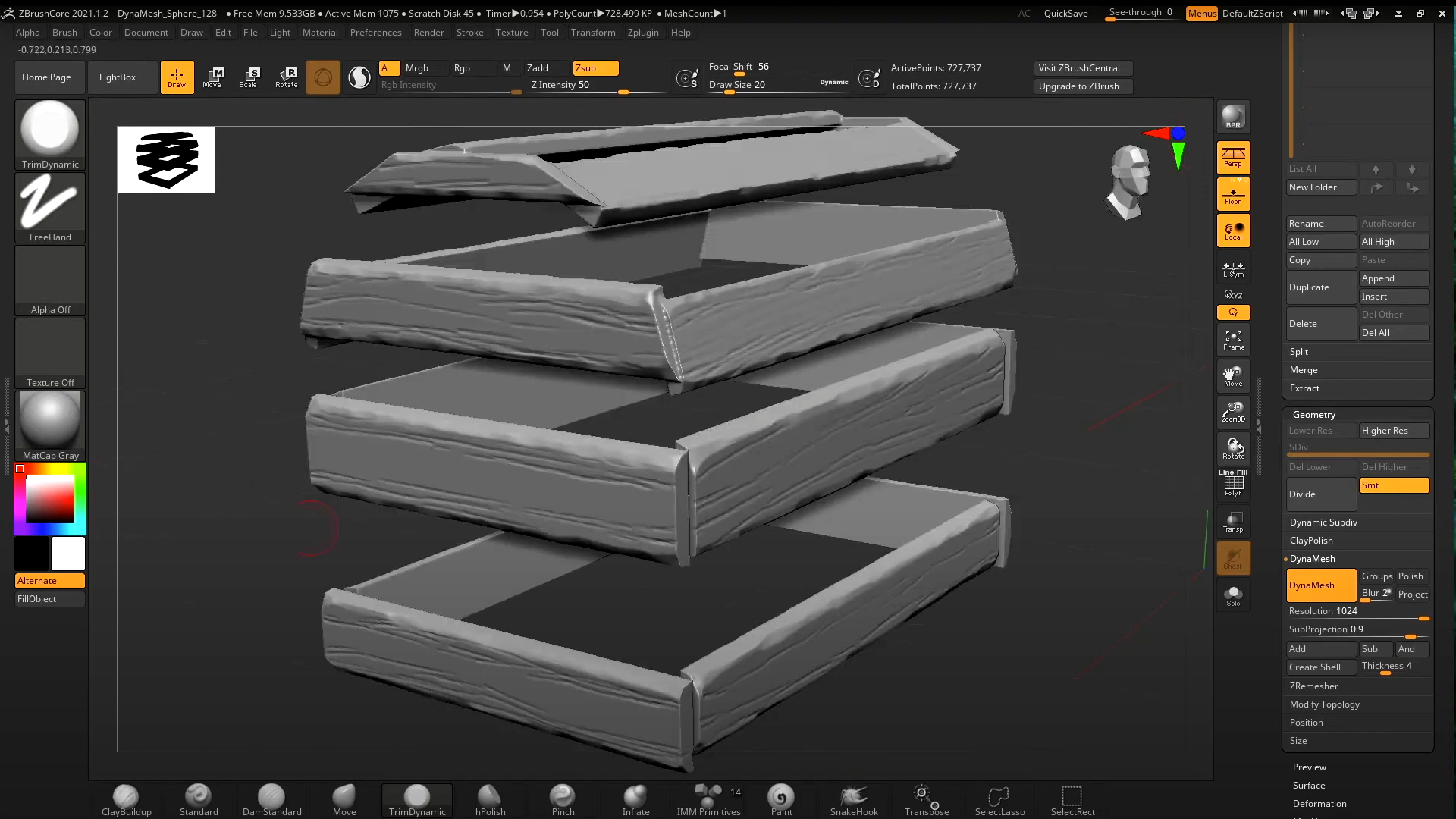The image size is (1456, 819).
Task: Toggle Perspective view mode
Action: tap(1233, 157)
